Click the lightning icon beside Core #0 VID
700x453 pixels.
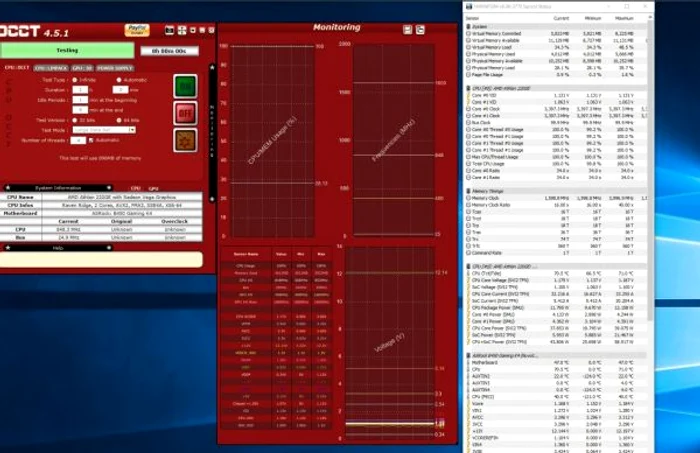click(x=468, y=95)
